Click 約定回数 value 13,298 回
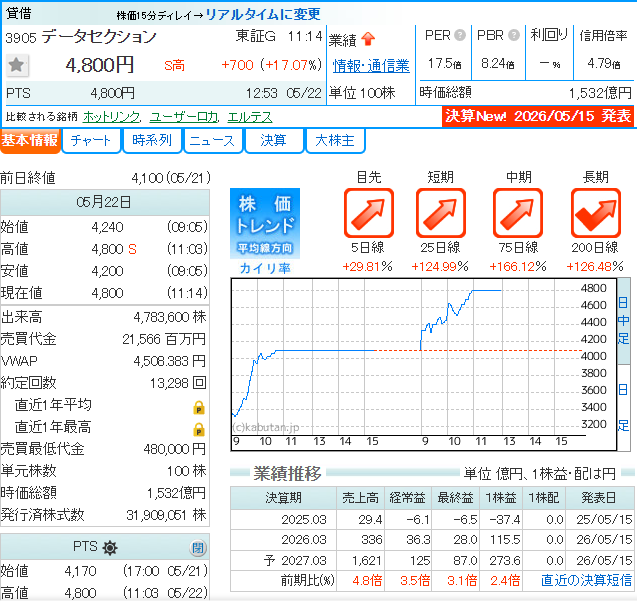 pyautogui.click(x=178, y=383)
